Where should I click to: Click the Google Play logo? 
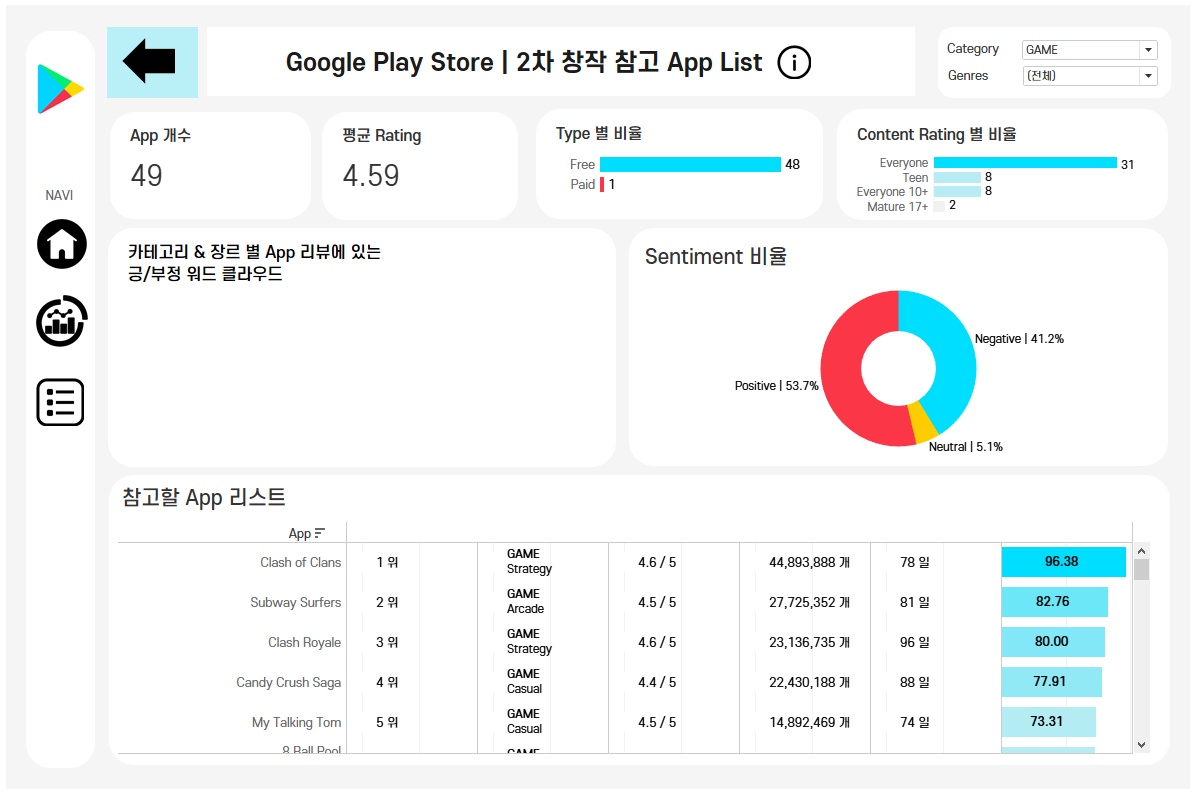(x=59, y=89)
